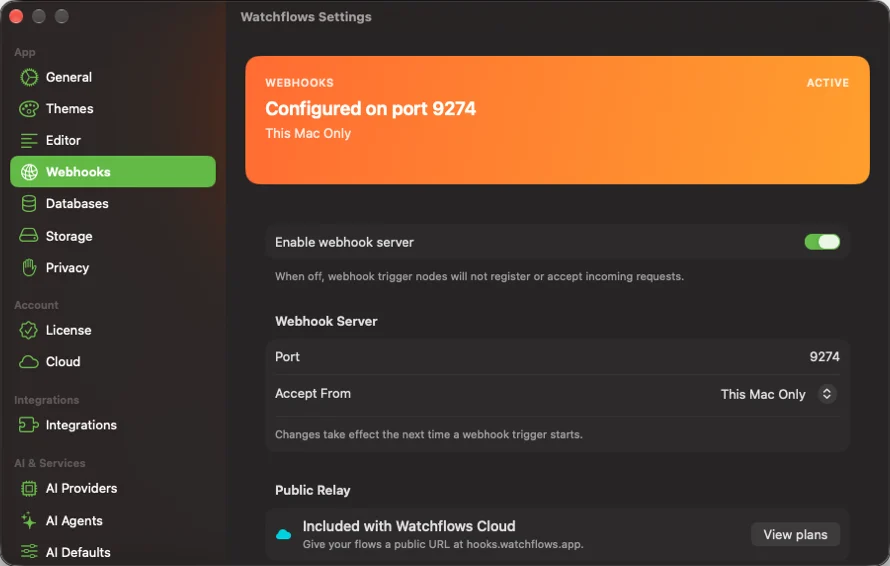Open the Editor settings label
This screenshot has height=566, width=890.
[x=63, y=140]
